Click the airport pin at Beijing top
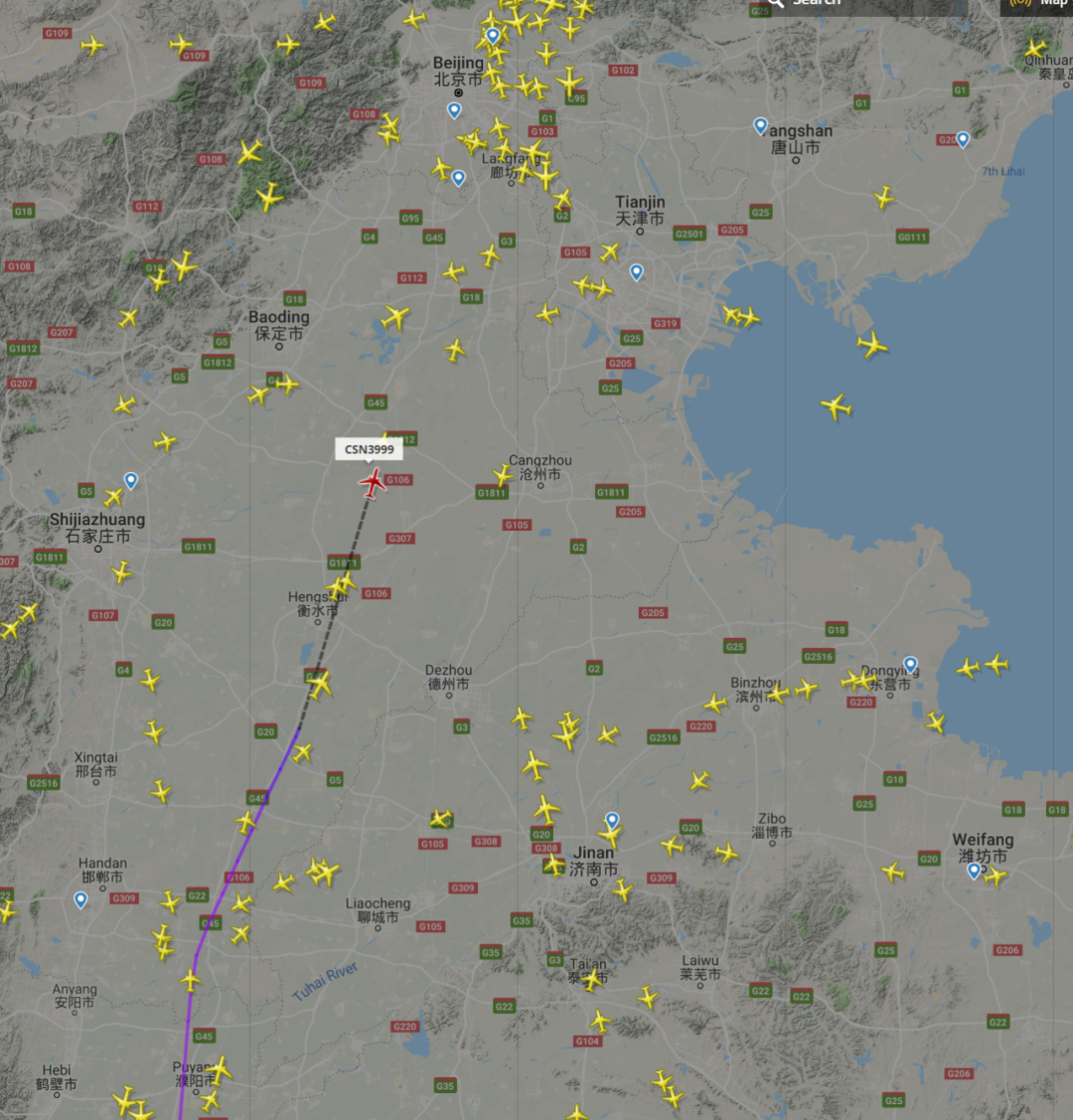This screenshot has height=1120, width=1073. [x=493, y=36]
